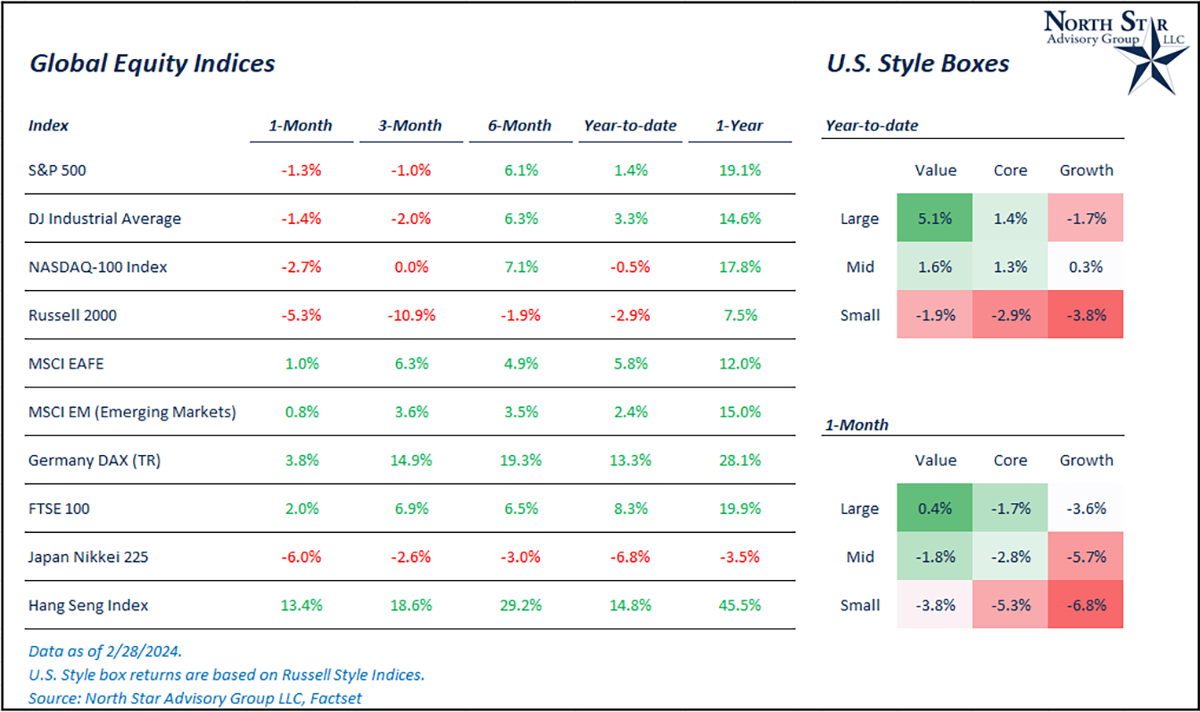1200x712 pixels.
Task: Select the Russell 2000 3-Month value -10.9%
Action: (410, 315)
